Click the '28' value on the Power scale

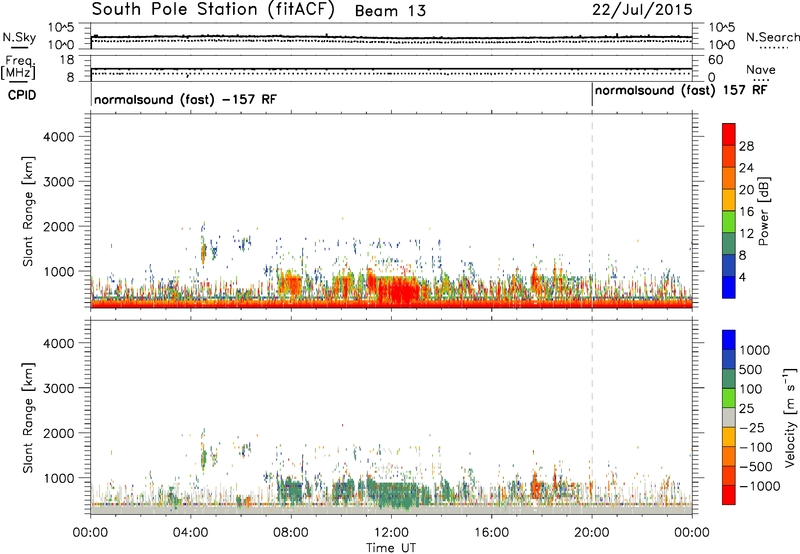(x=746, y=146)
